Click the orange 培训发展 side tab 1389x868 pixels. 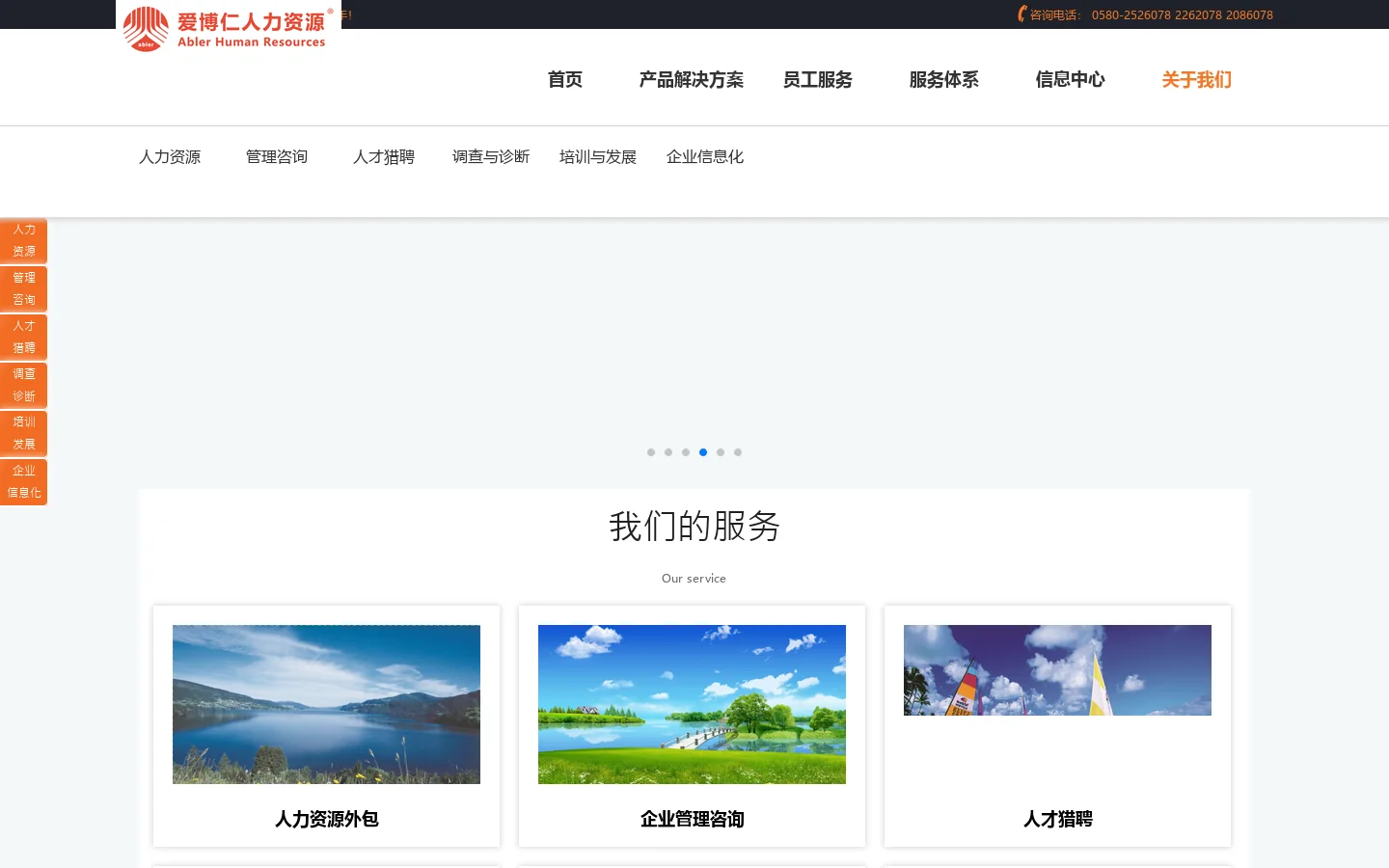click(x=23, y=434)
